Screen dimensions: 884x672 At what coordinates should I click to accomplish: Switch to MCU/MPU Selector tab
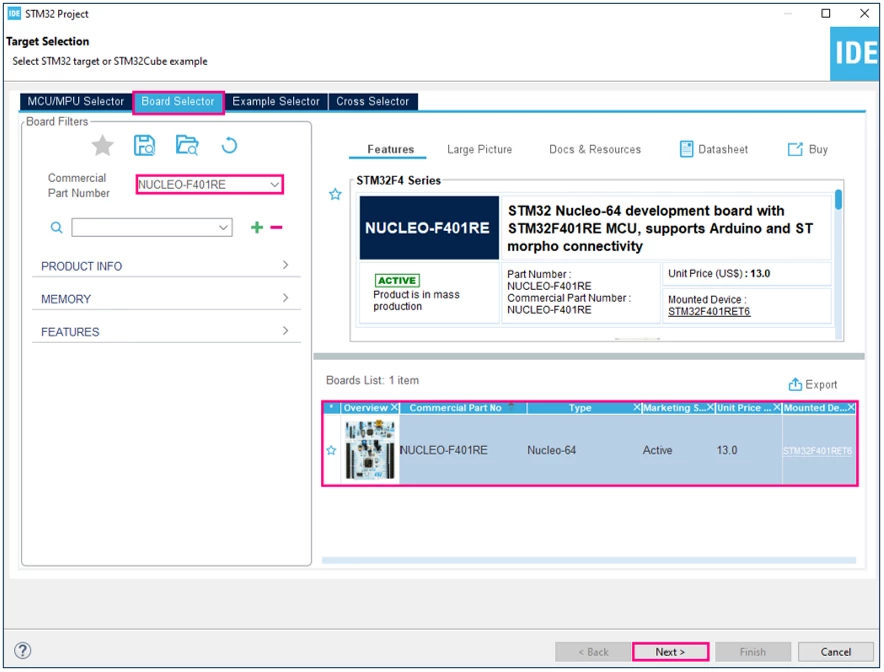pyautogui.click(x=76, y=101)
